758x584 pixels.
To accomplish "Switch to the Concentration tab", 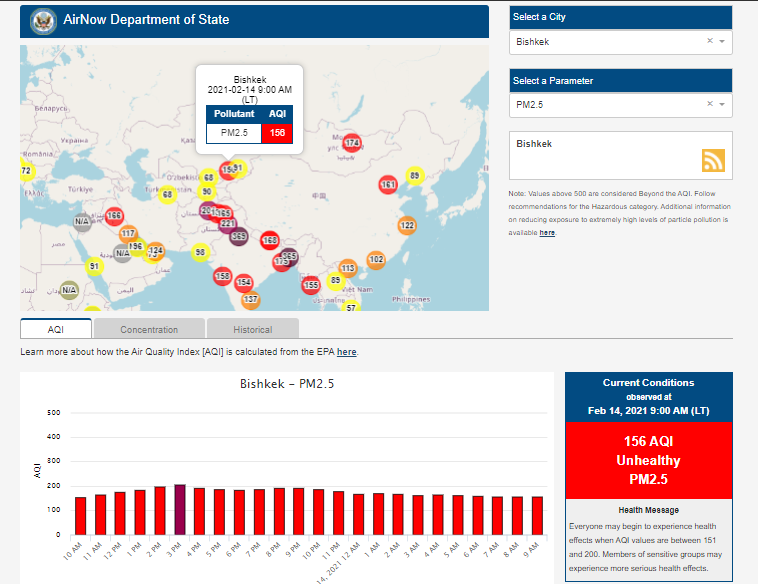I will click(149, 329).
